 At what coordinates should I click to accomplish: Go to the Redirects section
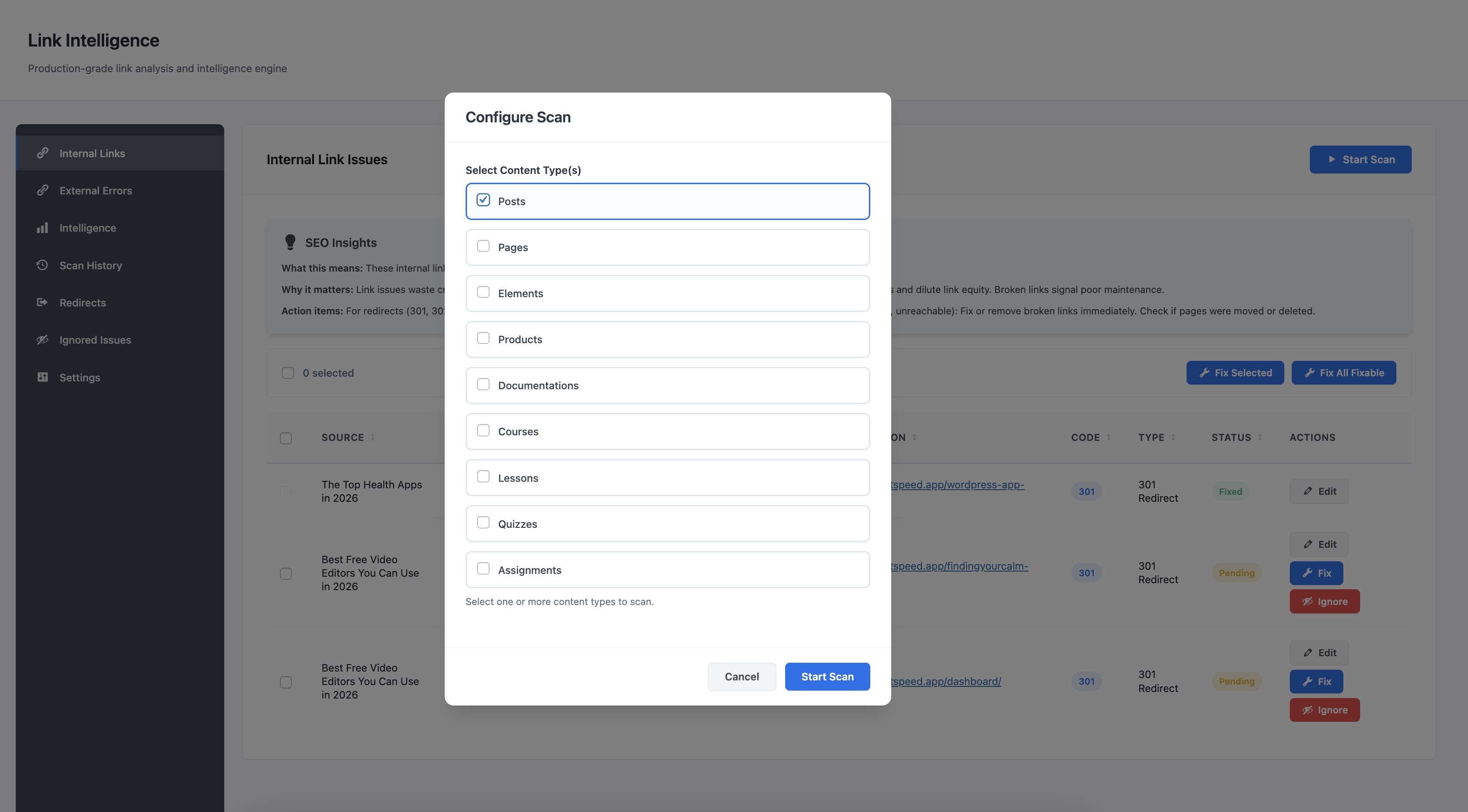(83, 303)
